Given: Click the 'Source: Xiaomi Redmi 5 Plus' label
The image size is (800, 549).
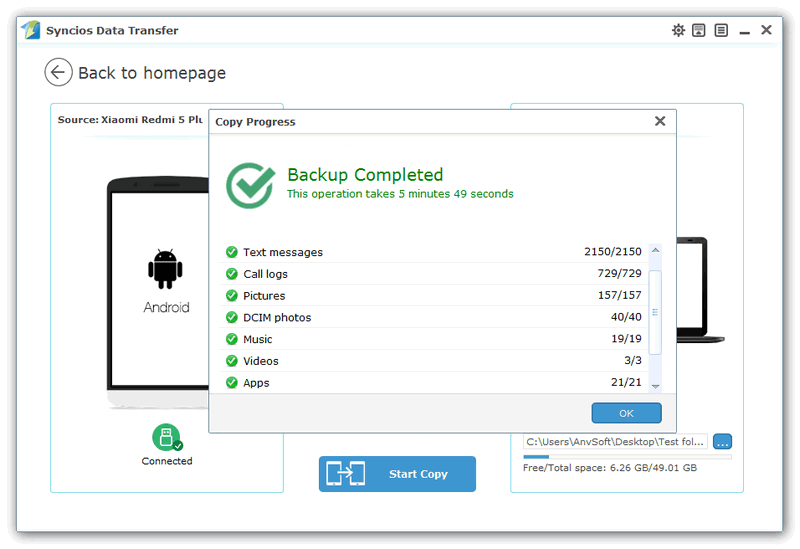Looking at the screenshot, I should click(130, 119).
